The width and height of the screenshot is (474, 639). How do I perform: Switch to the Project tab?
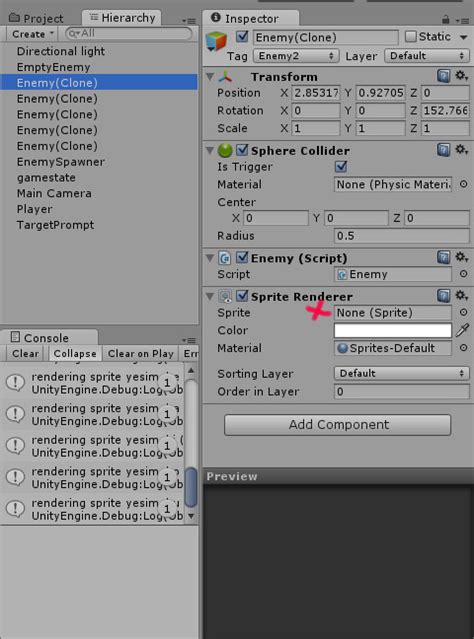click(x=37, y=18)
